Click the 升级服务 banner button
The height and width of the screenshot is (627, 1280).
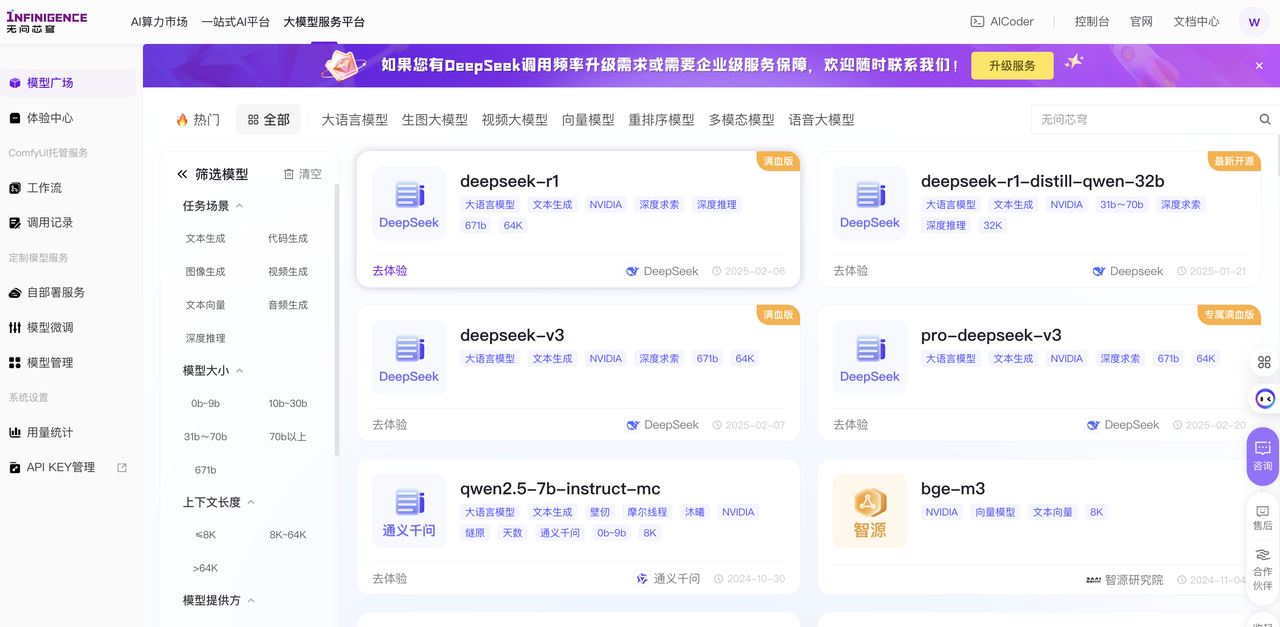pos(1012,66)
